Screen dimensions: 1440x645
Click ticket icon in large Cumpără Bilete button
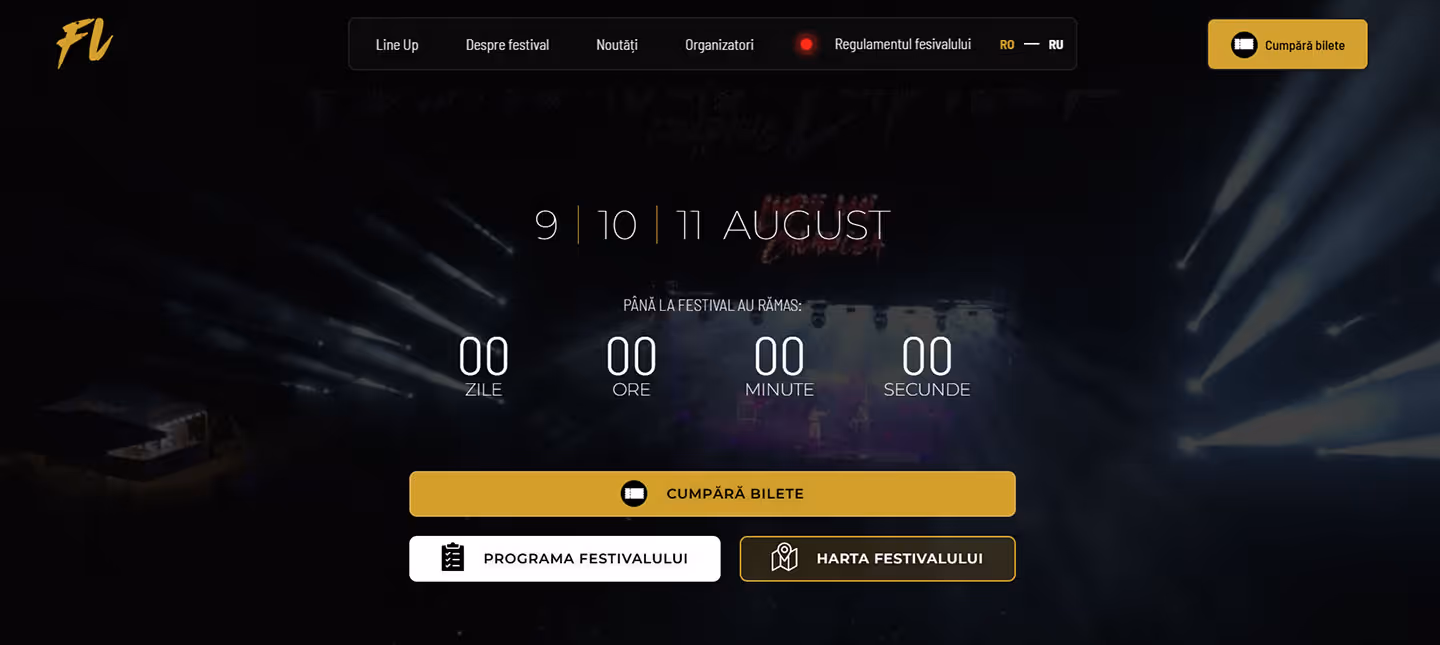point(634,494)
